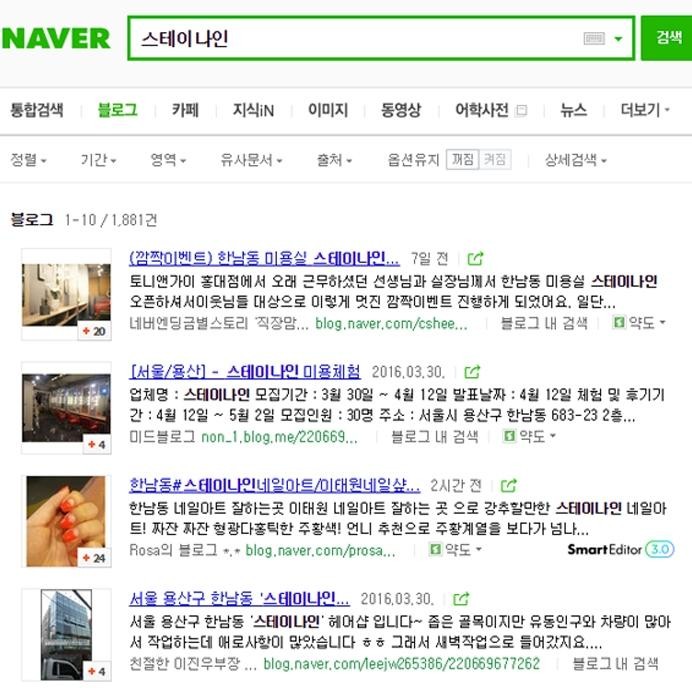This screenshot has width=692, height=692.
Task: Click blog name 네버엔딩금별스토리
Action: [219, 323]
